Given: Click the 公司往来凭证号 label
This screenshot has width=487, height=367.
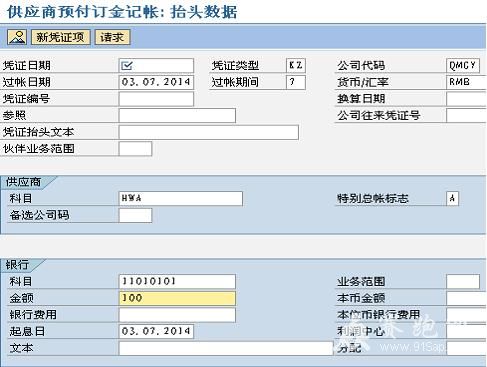Looking at the screenshot, I should coord(379,115).
